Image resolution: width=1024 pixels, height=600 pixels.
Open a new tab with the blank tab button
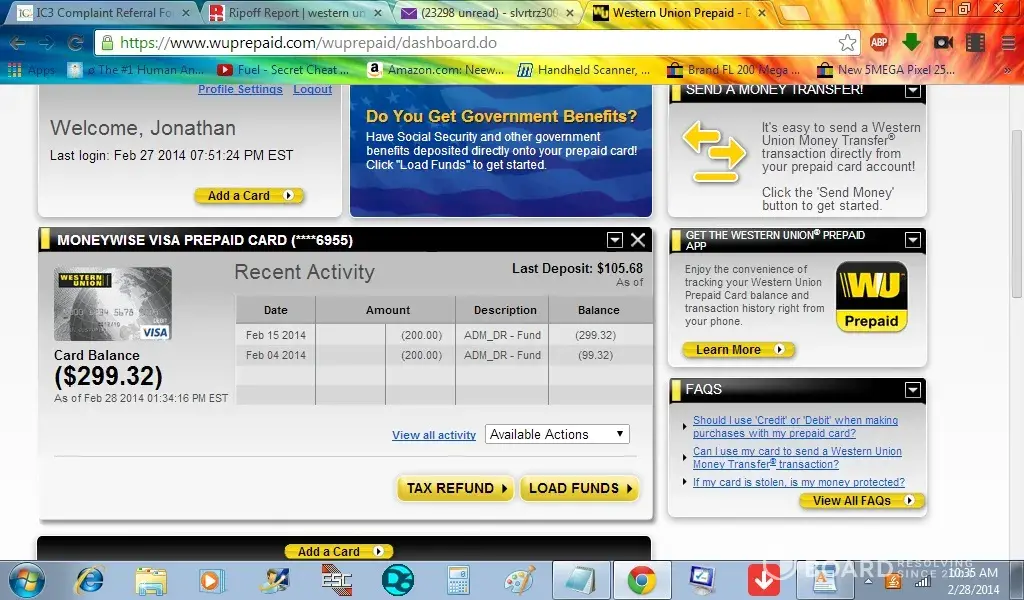(795, 13)
